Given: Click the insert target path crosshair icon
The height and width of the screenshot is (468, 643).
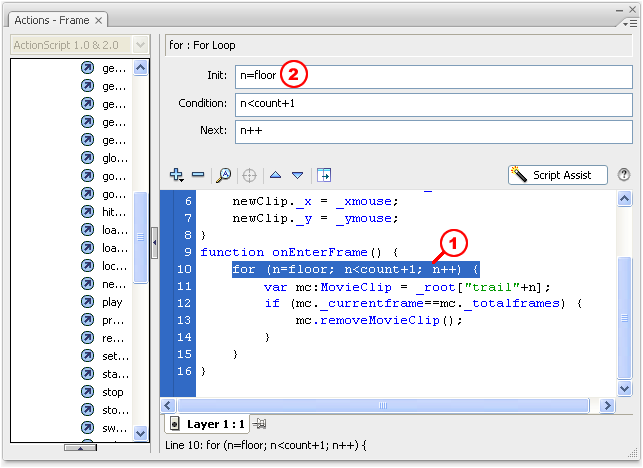Looking at the screenshot, I should pos(249,175).
